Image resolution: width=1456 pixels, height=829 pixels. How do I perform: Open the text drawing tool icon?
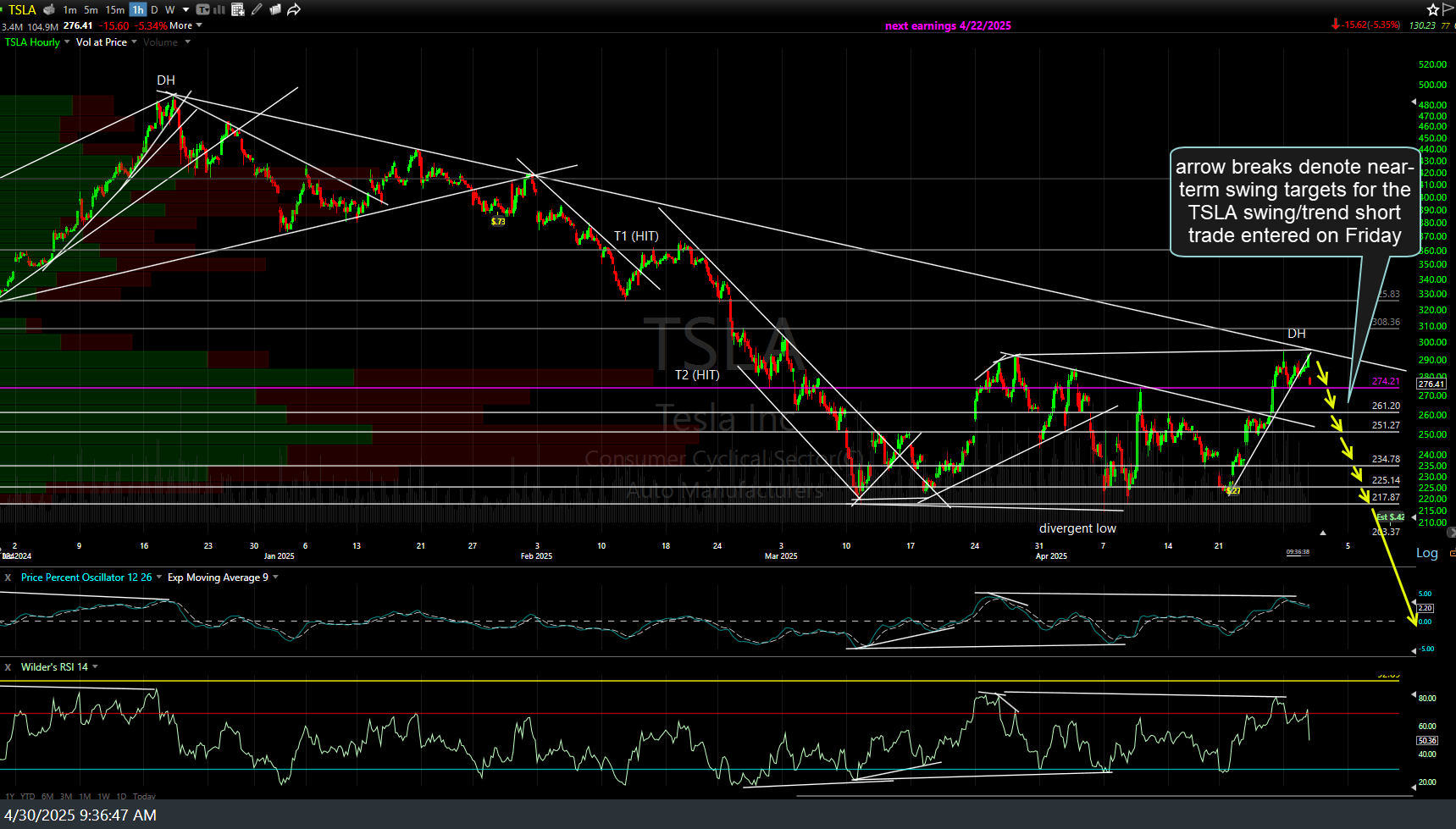coord(202,9)
